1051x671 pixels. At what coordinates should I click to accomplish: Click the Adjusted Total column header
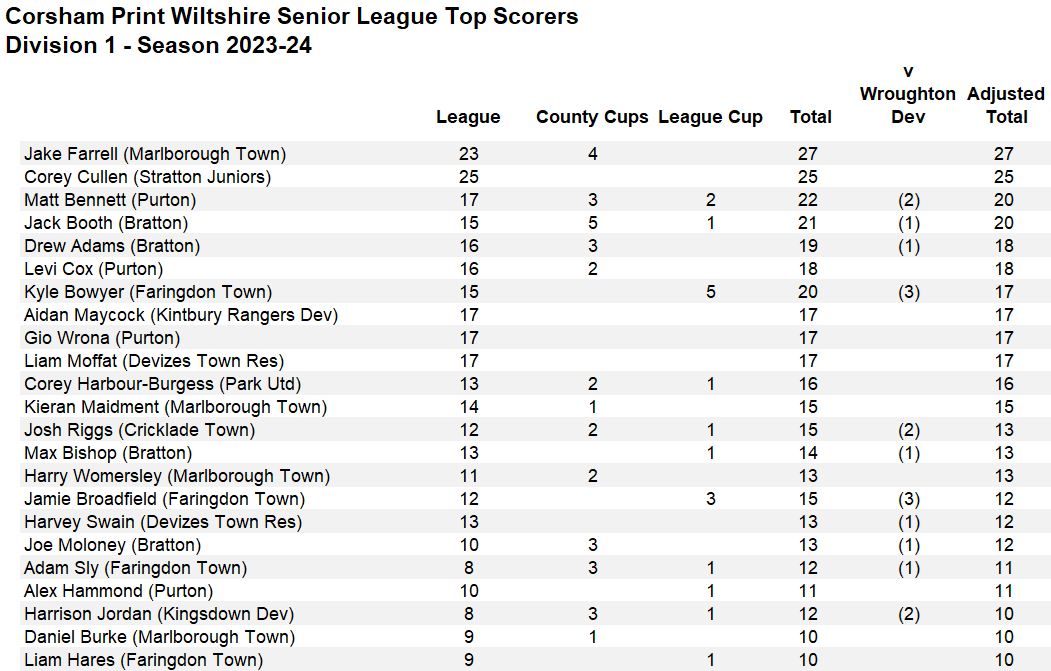point(1005,105)
